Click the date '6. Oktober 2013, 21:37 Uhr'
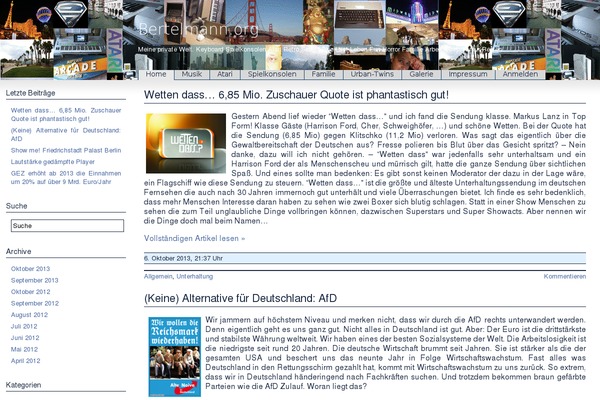This screenshot has height=400, width=600. (x=183, y=258)
